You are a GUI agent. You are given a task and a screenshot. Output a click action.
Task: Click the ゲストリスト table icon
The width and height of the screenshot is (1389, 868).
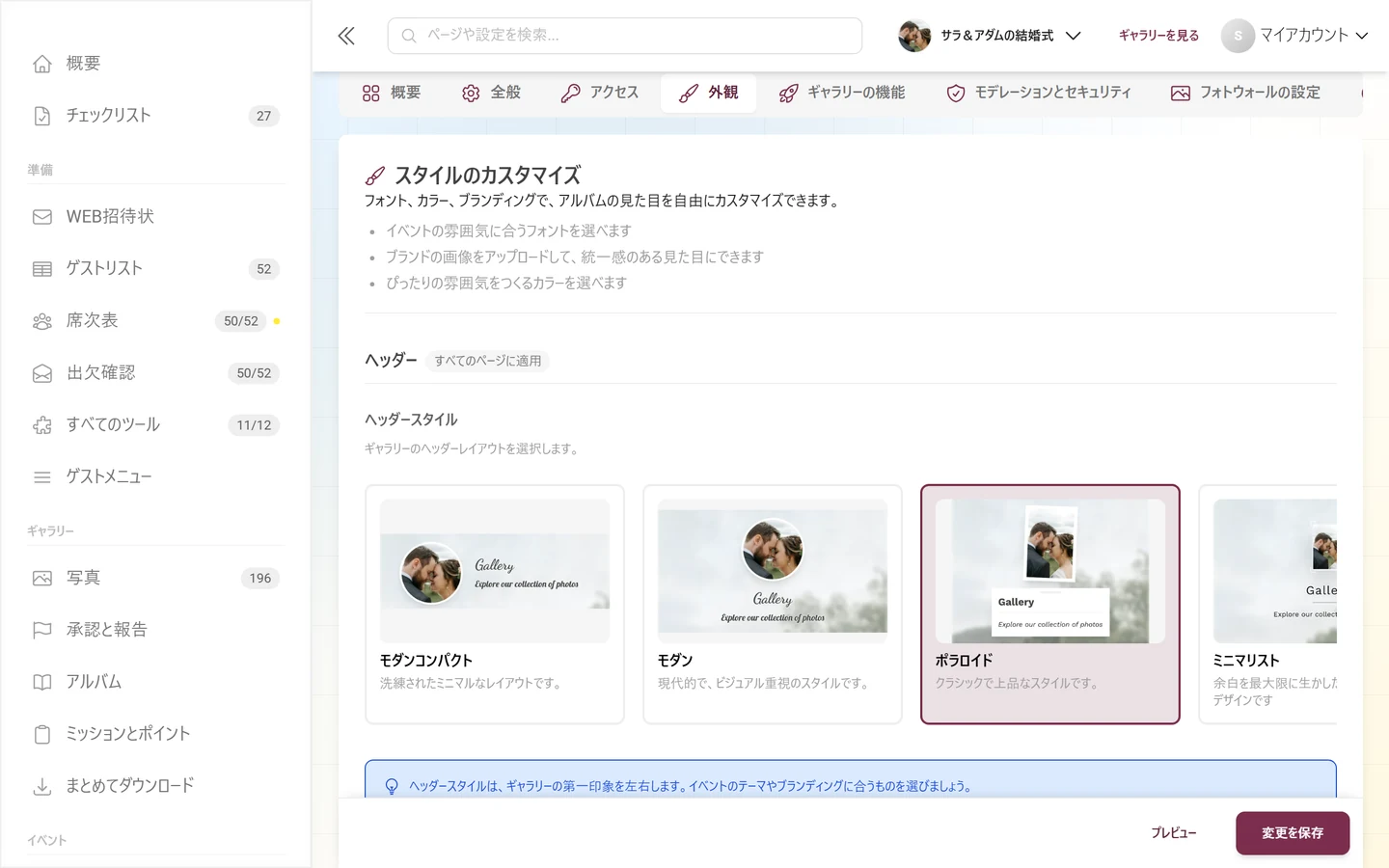42,269
